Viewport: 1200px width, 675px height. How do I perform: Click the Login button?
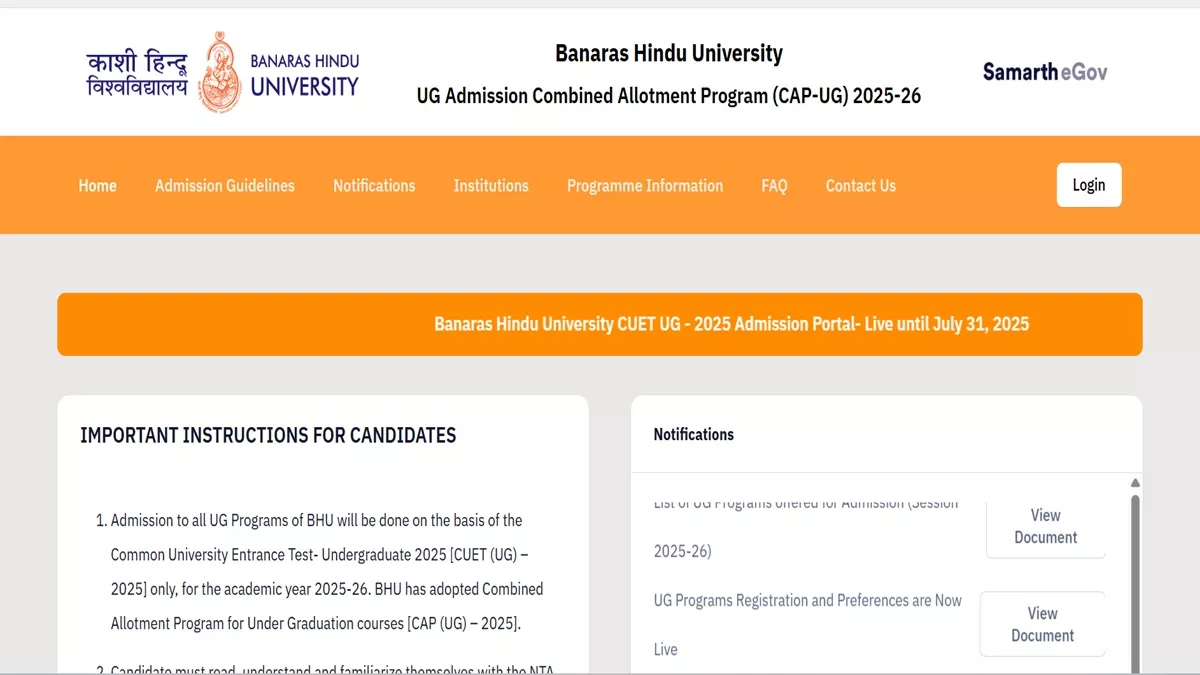1089,185
